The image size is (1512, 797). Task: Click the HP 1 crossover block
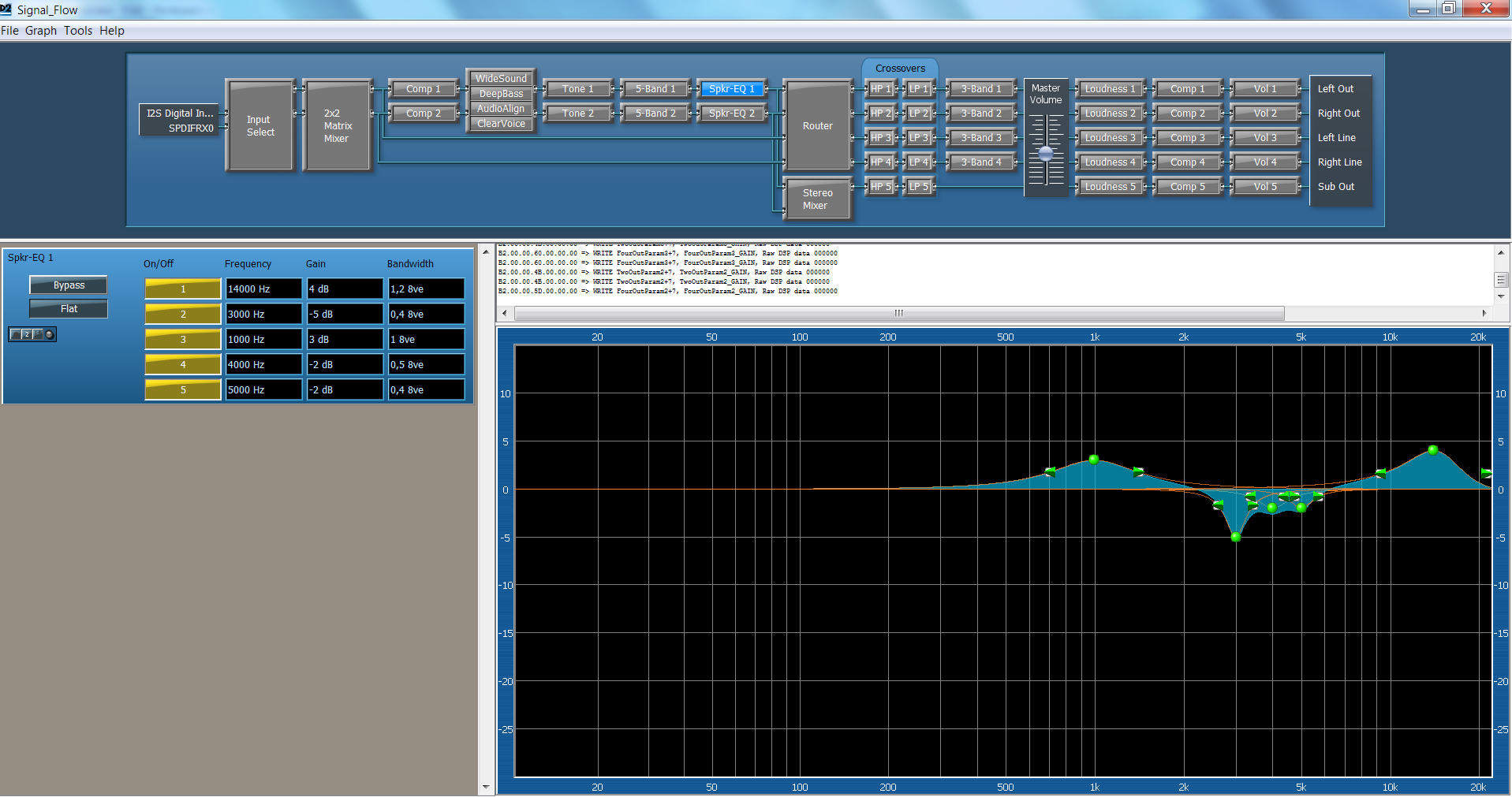pos(880,89)
